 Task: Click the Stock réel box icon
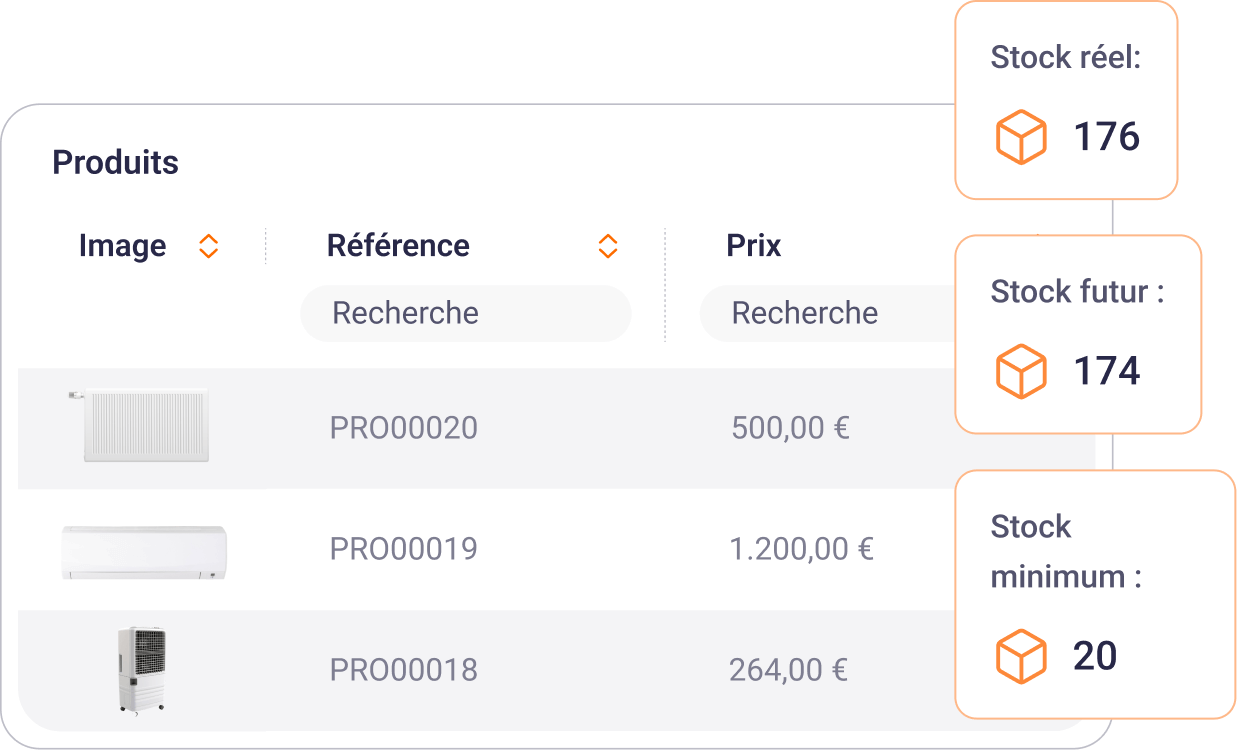(x=1021, y=138)
